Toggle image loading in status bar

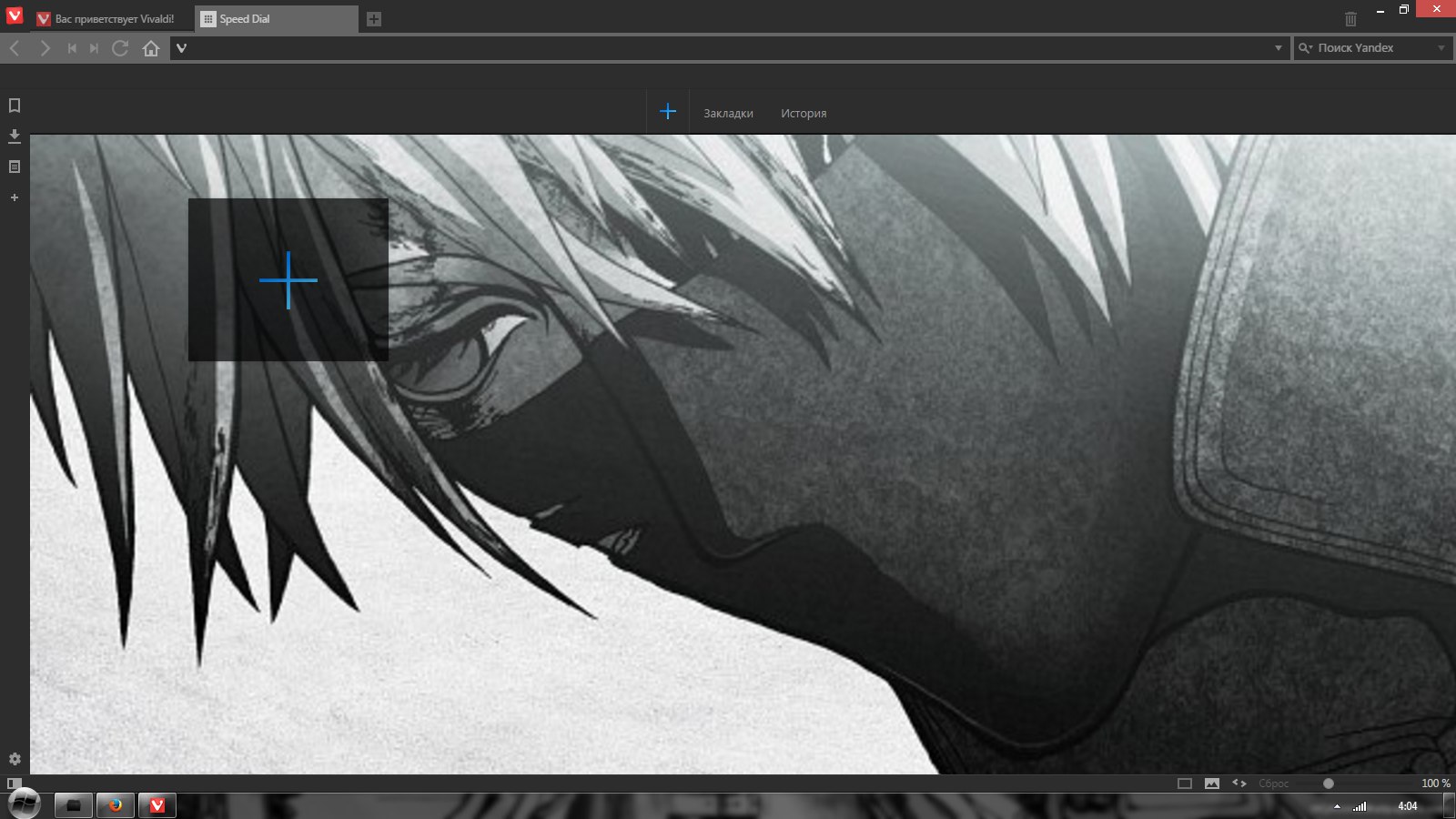[x=1212, y=784]
